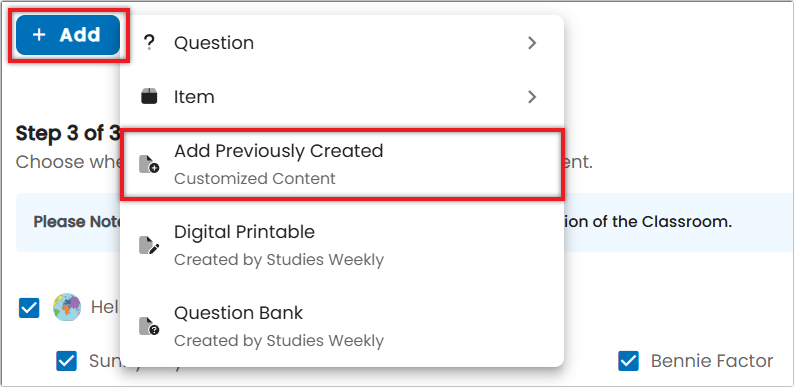Click the globe avatar icon beside checkbox

[67, 307]
